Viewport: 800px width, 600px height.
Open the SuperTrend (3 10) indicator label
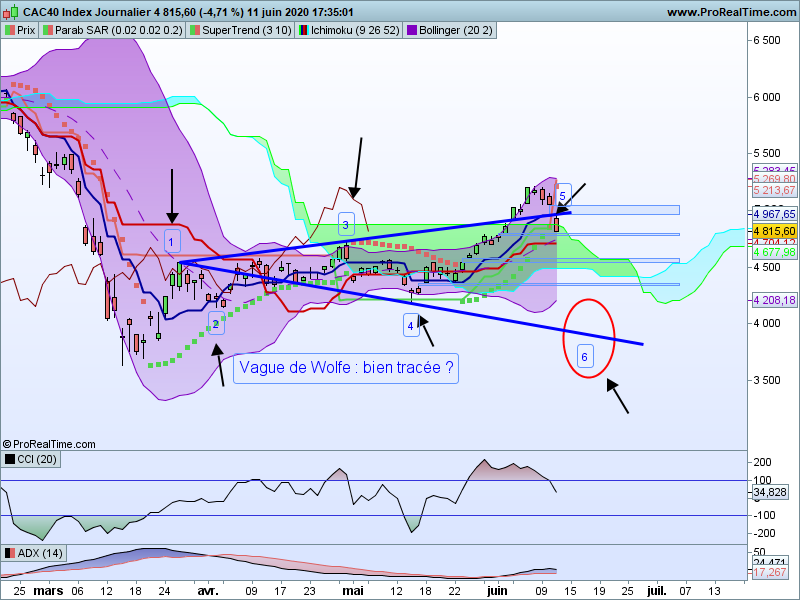pos(241,30)
